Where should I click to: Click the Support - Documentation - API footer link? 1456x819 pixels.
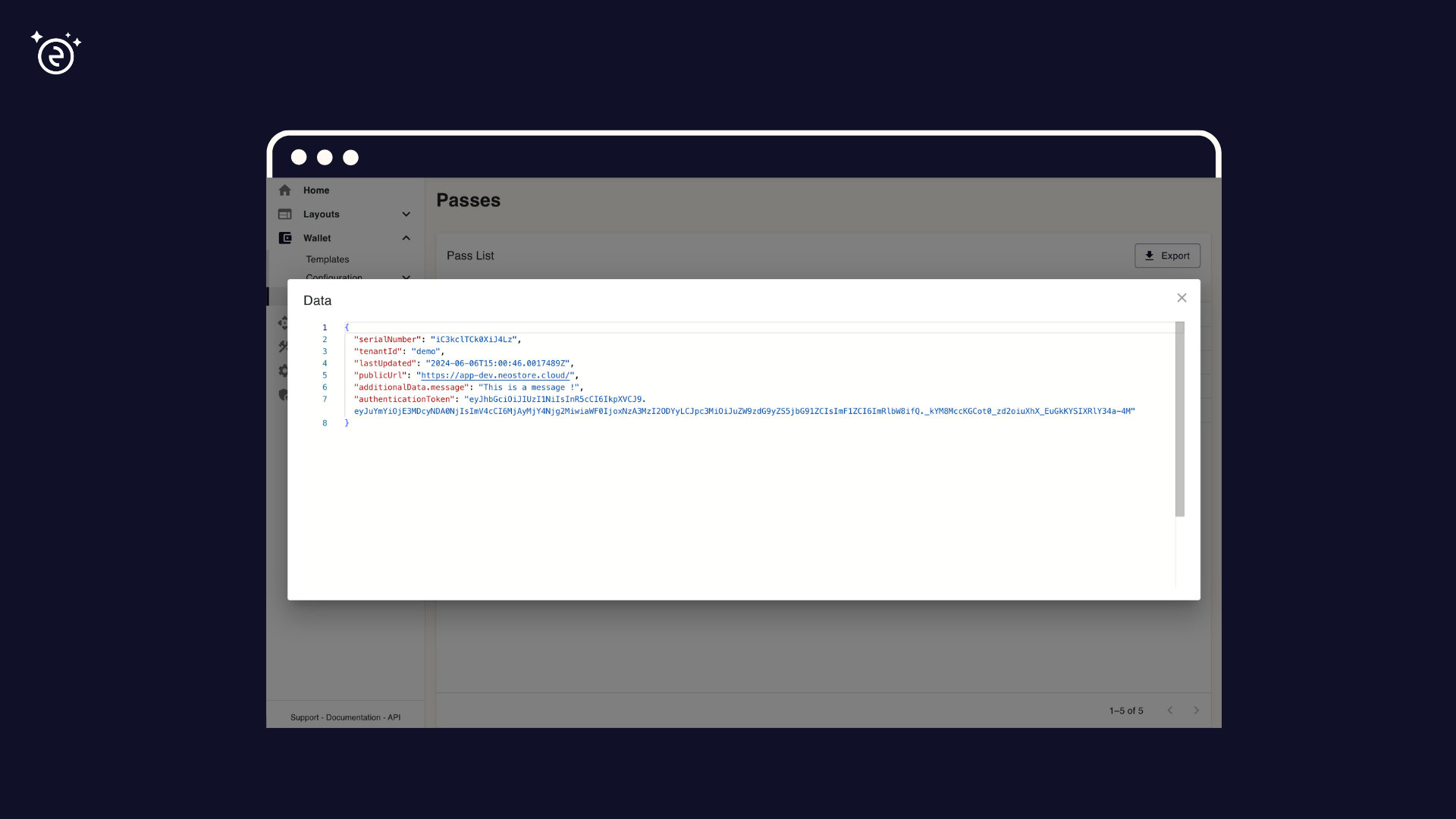pyautogui.click(x=345, y=717)
